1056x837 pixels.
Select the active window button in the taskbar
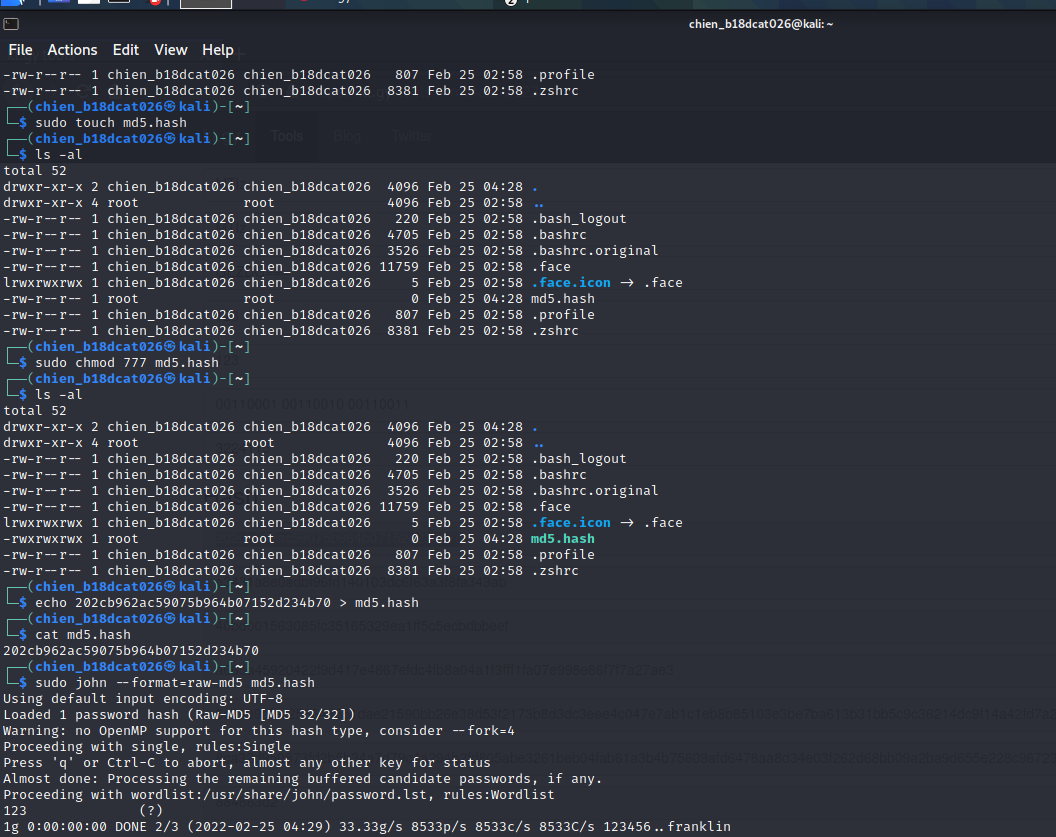(205, 4)
